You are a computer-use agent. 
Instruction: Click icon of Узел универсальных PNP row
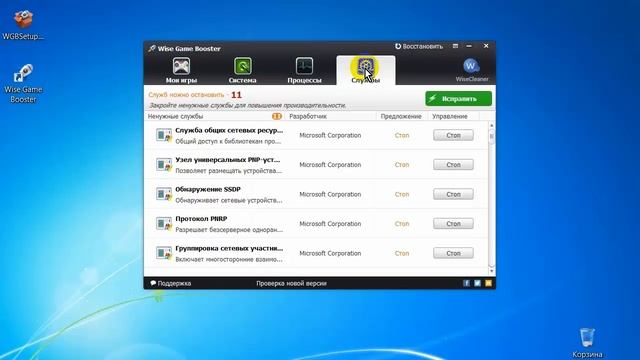(164, 164)
